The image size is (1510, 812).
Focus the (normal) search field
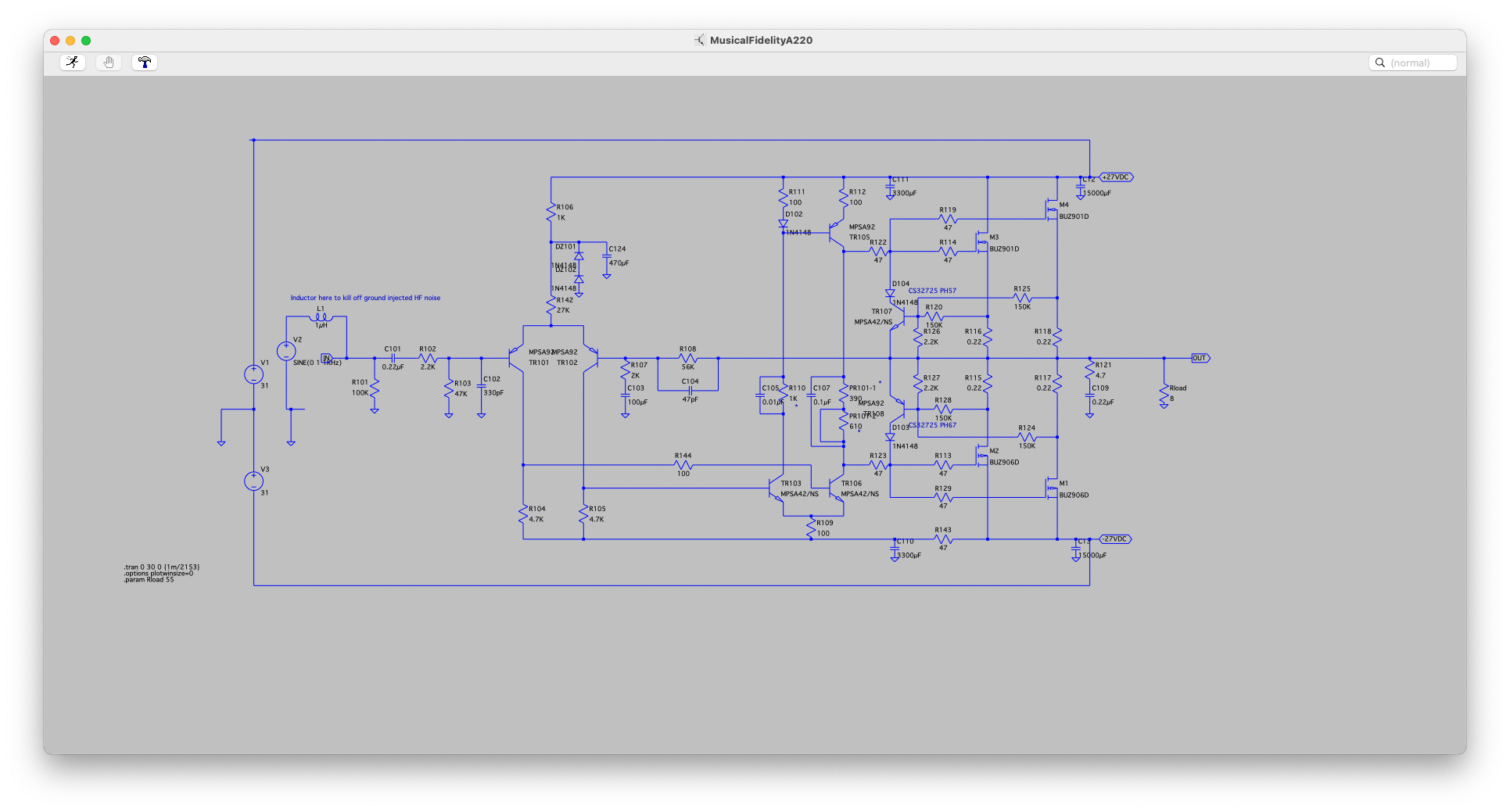(x=1413, y=63)
